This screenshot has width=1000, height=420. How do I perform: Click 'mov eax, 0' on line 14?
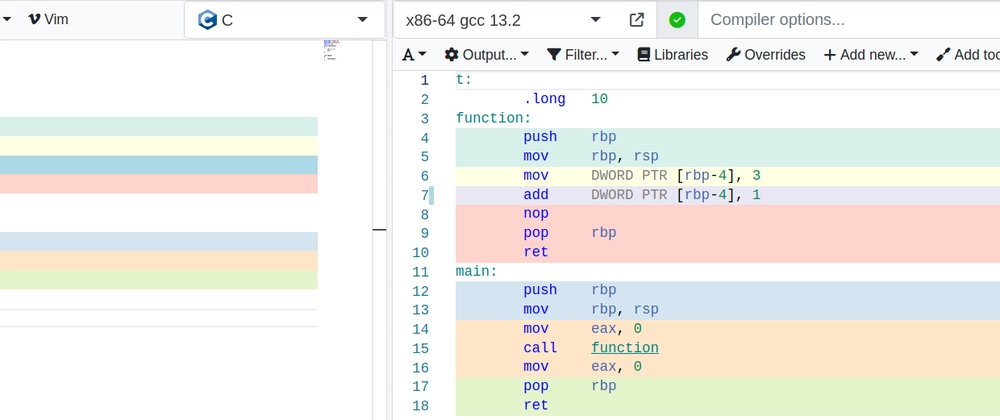click(582, 328)
